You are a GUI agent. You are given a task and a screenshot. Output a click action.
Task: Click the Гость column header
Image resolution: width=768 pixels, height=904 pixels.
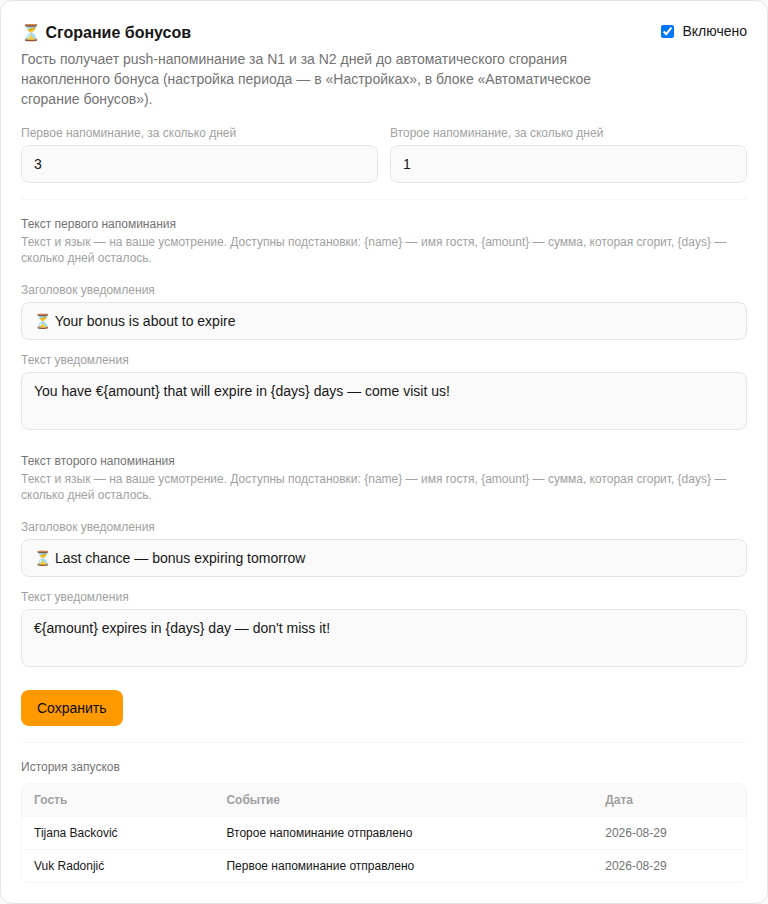(51, 800)
